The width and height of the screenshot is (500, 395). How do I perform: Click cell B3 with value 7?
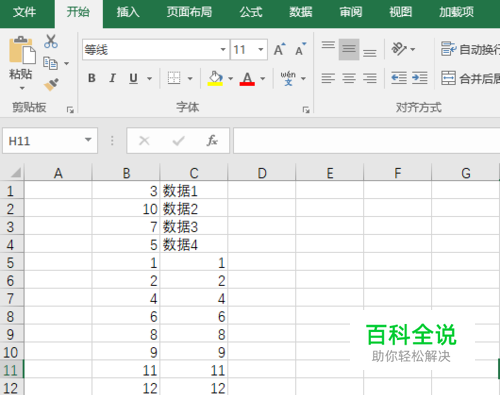[x=126, y=227]
